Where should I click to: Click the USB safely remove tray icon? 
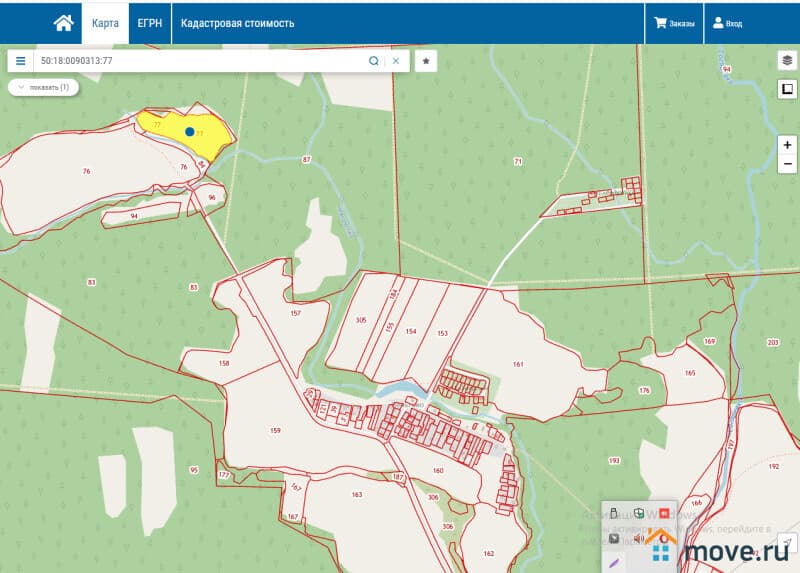(614, 514)
